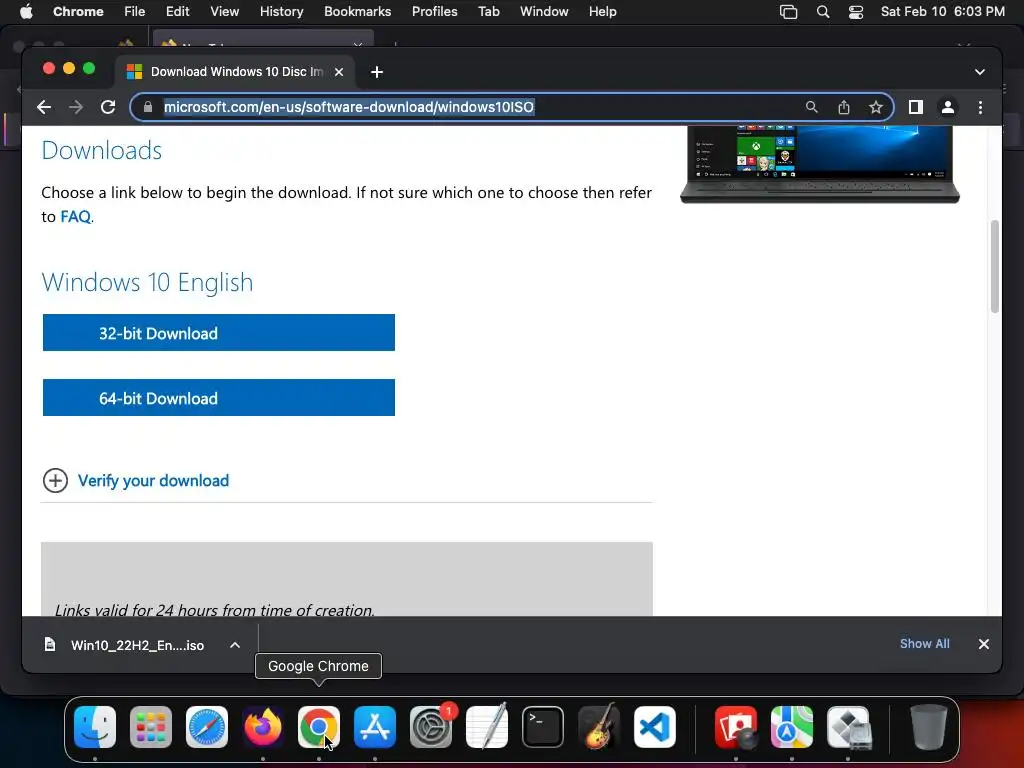This screenshot has height=768, width=1024.
Task: Open a new tab with the plus button
Action: pyautogui.click(x=377, y=72)
